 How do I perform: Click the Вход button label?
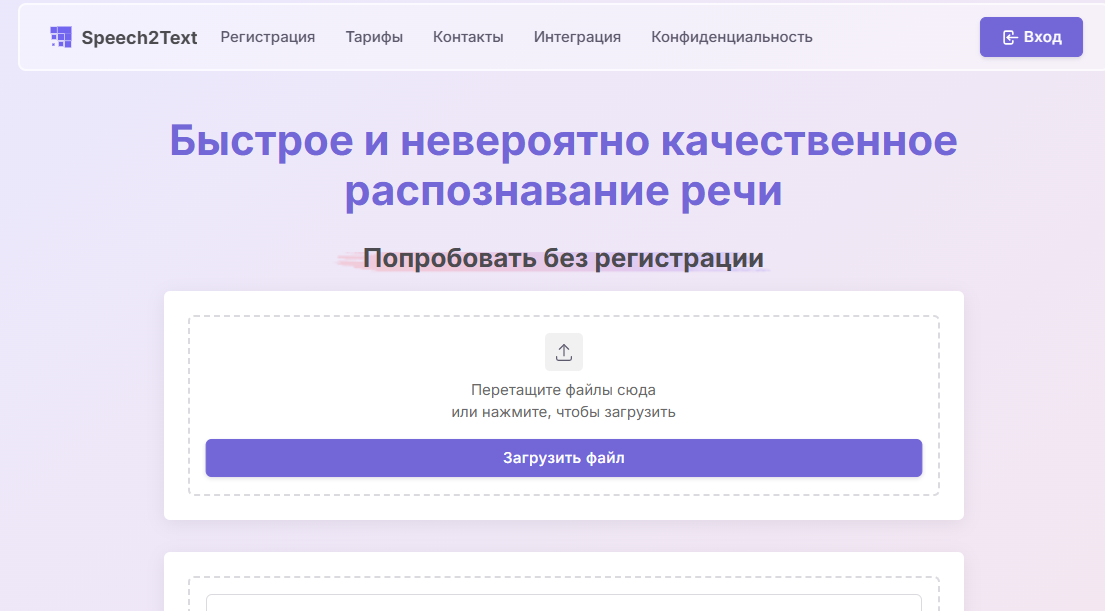1042,37
